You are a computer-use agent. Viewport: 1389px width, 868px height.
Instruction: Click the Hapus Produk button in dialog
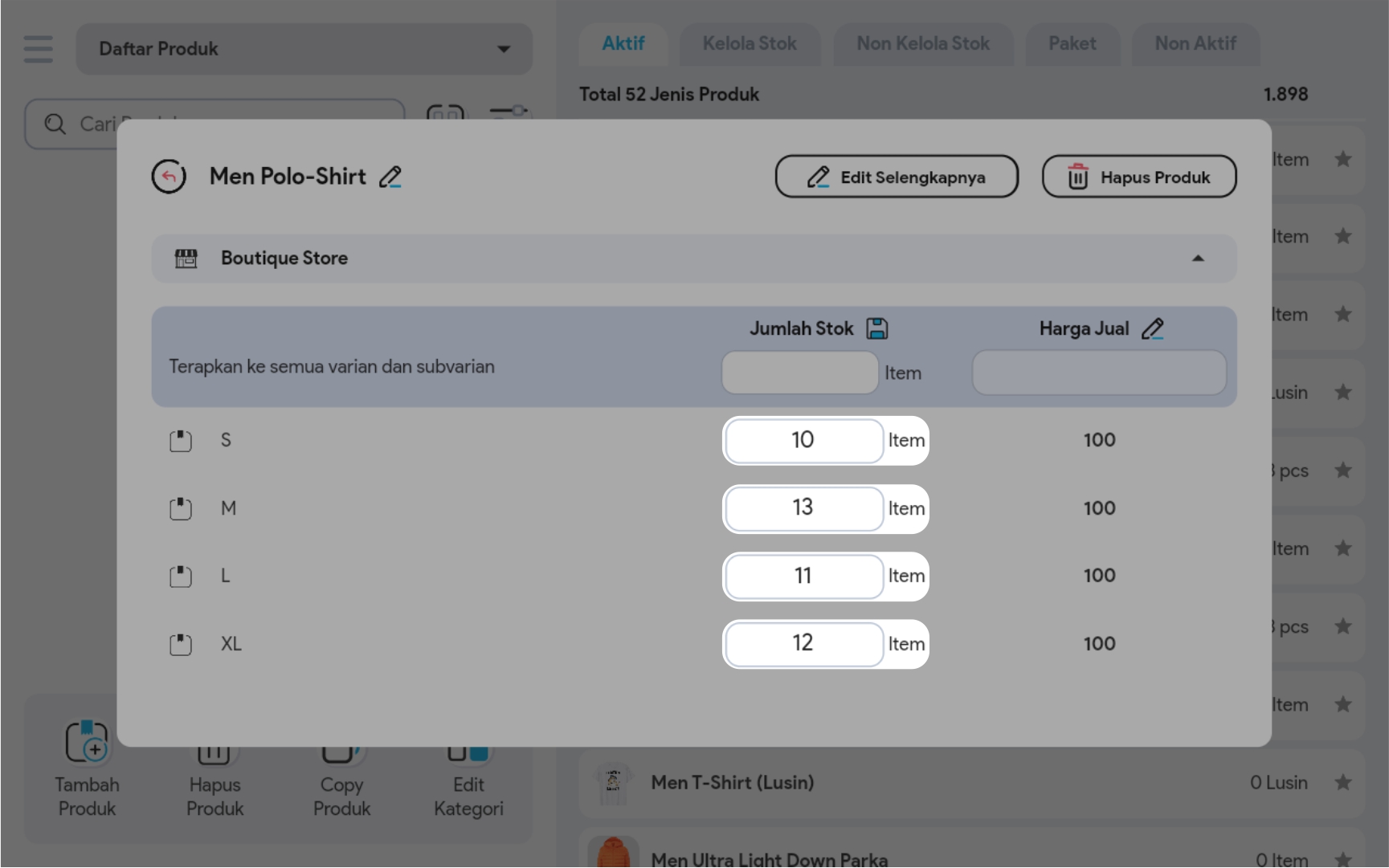tap(1138, 177)
